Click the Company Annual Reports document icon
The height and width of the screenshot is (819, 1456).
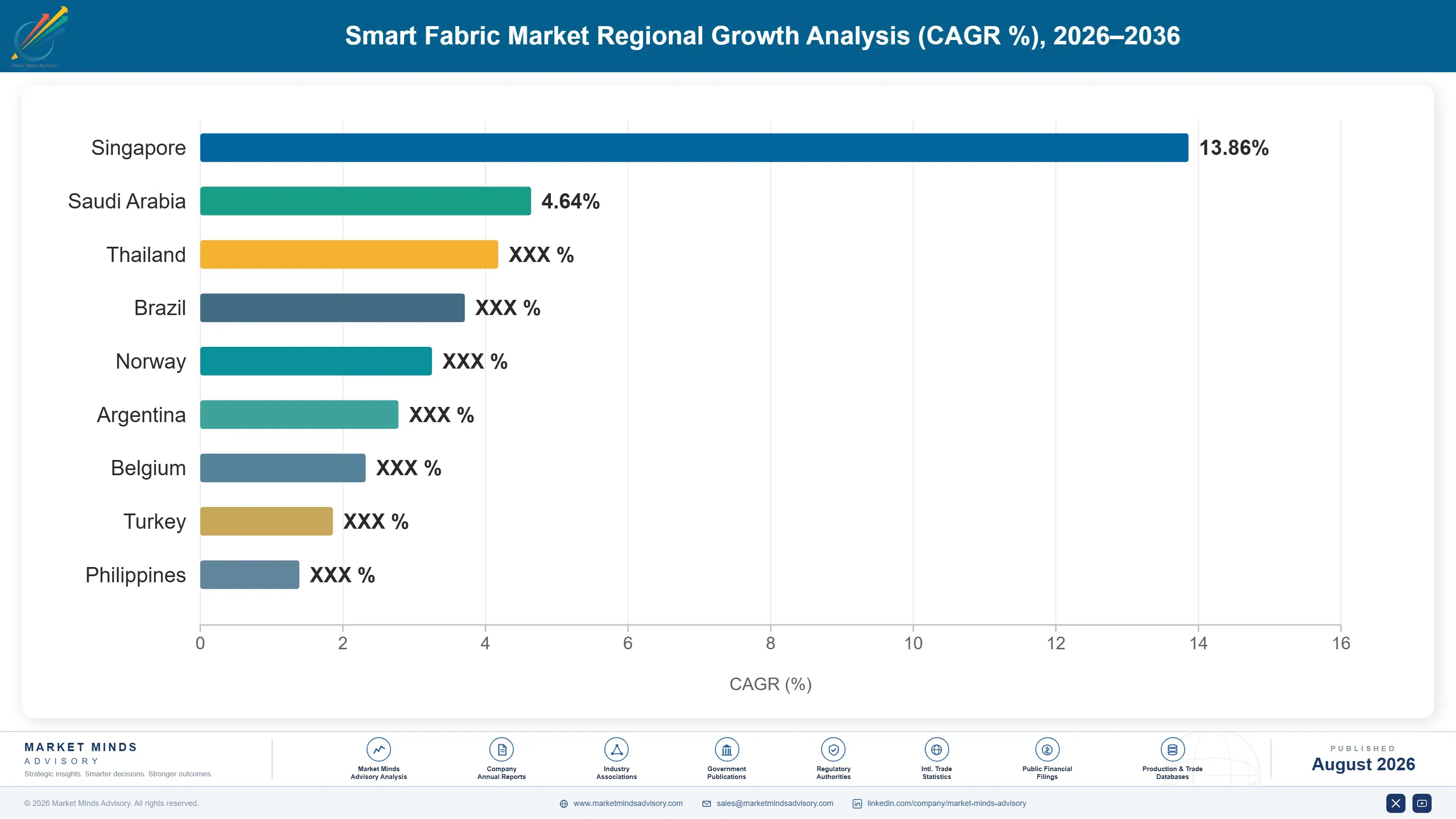(501, 749)
